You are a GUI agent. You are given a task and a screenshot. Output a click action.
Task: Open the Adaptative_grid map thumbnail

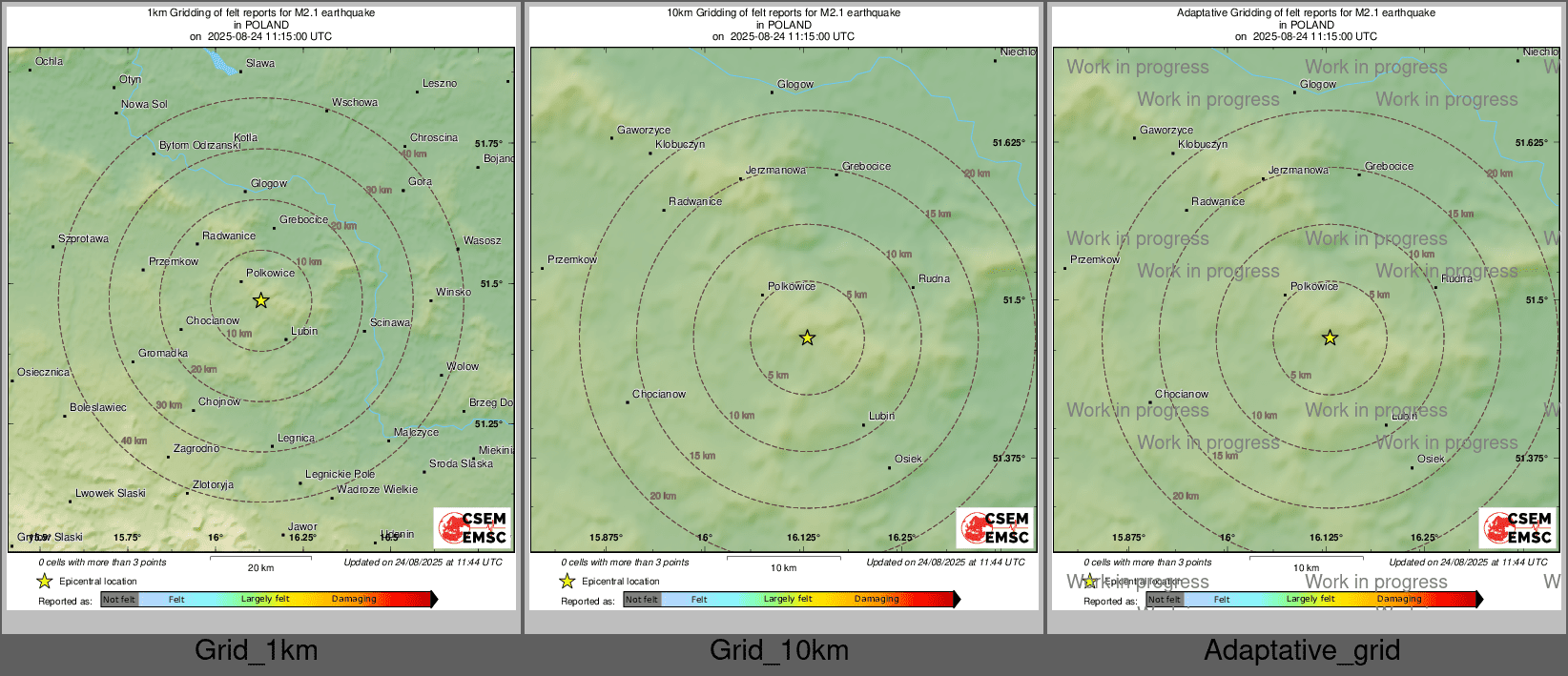tap(1307, 307)
